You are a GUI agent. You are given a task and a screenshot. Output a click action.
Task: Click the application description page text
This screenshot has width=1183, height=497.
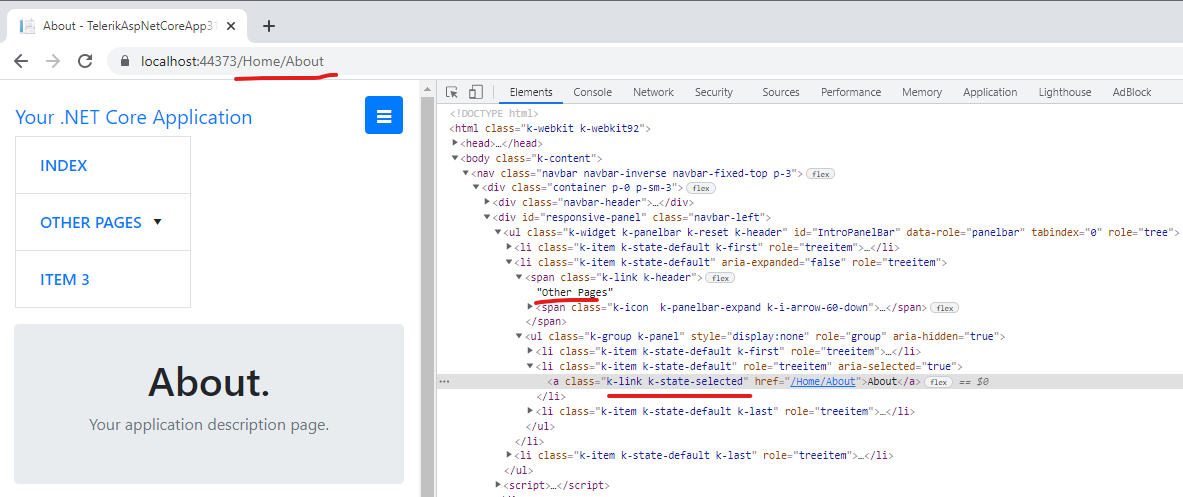(209, 425)
